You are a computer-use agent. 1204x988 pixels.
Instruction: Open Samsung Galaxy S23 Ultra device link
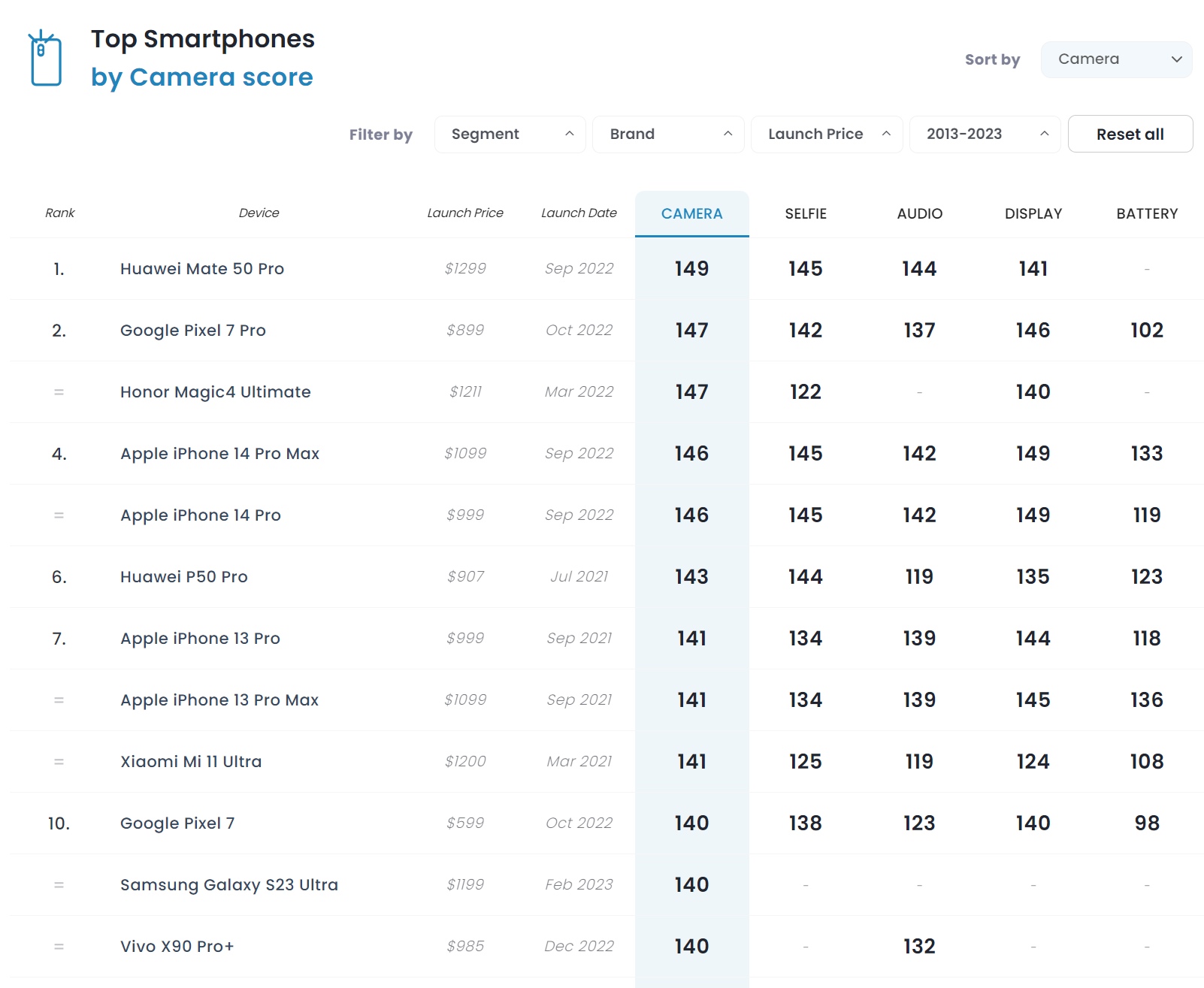click(229, 885)
